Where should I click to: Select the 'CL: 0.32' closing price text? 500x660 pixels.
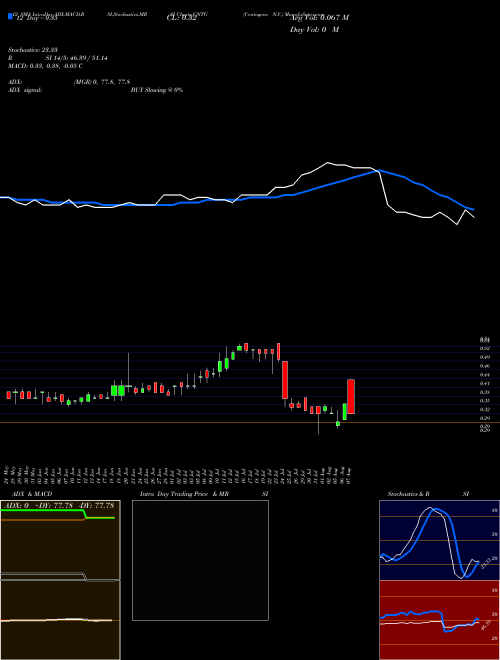182,18
